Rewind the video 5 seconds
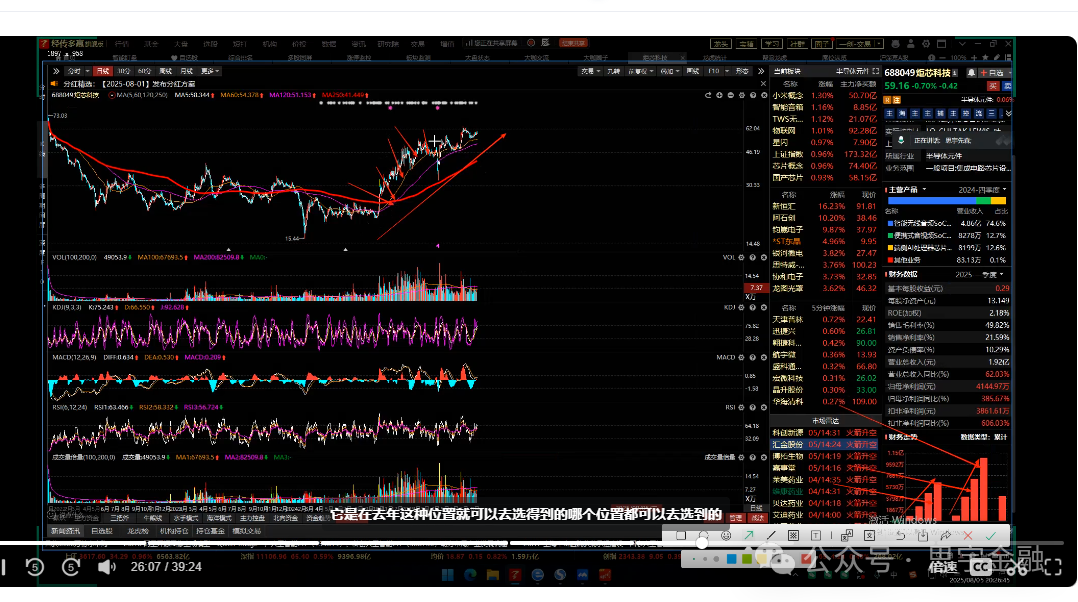 [x=34, y=567]
